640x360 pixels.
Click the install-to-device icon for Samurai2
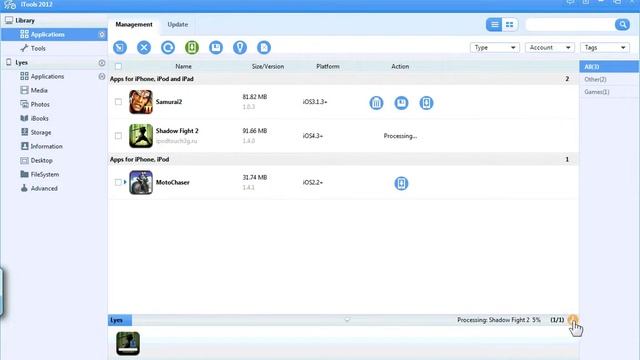(426, 103)
